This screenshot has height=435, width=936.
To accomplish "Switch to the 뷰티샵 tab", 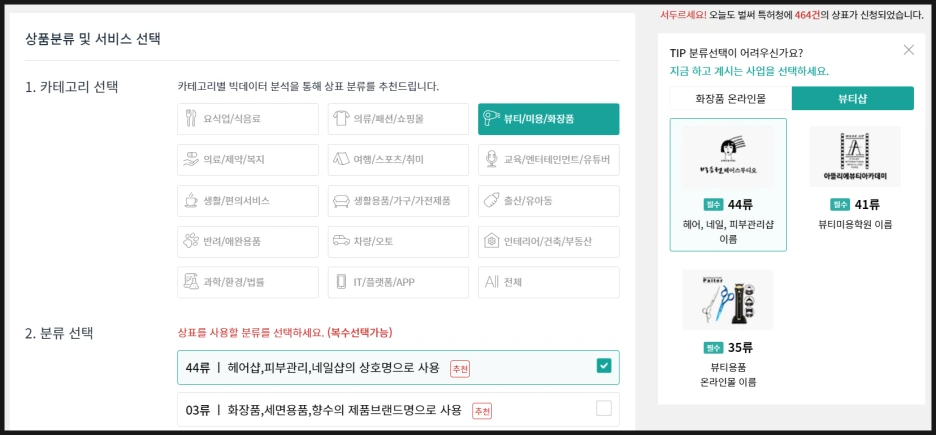I will pos(852,99).
